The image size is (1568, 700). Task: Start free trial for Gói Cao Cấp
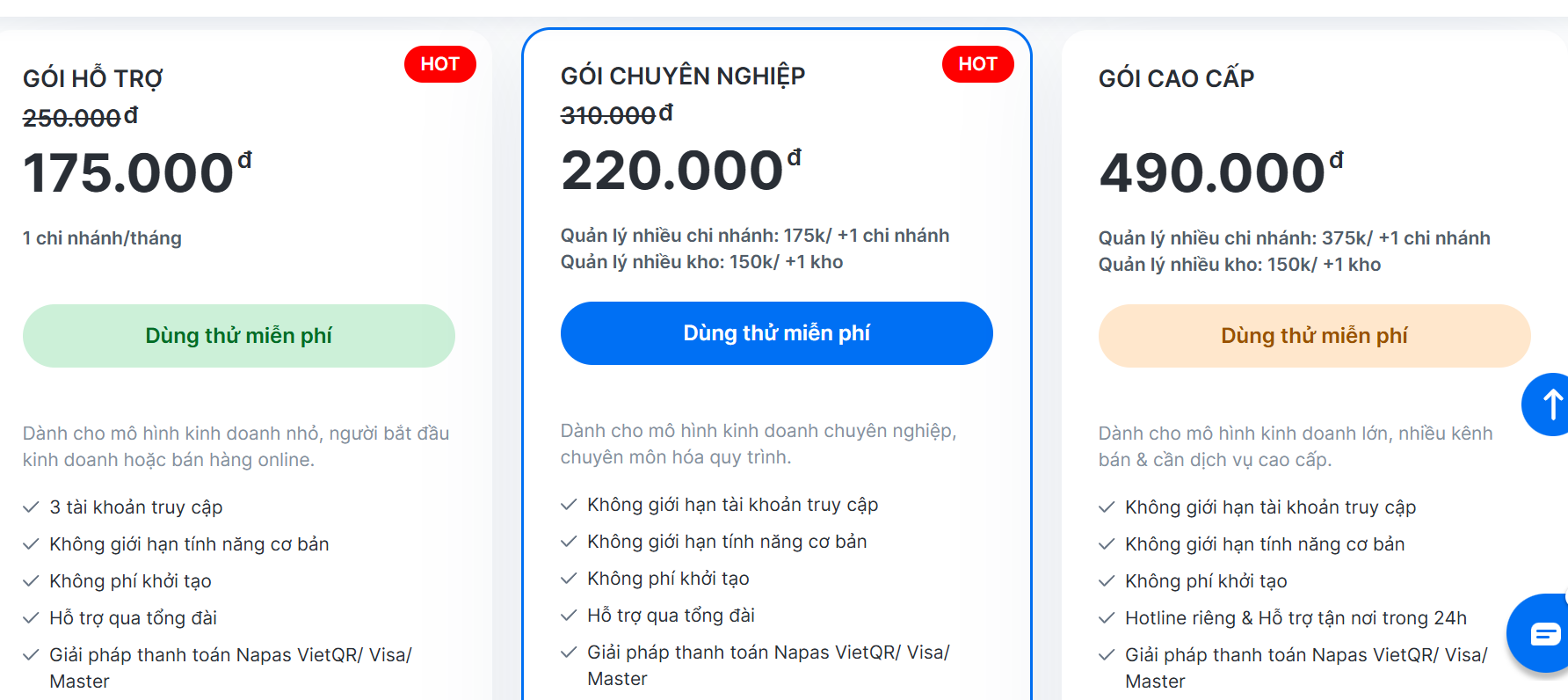1315,336
